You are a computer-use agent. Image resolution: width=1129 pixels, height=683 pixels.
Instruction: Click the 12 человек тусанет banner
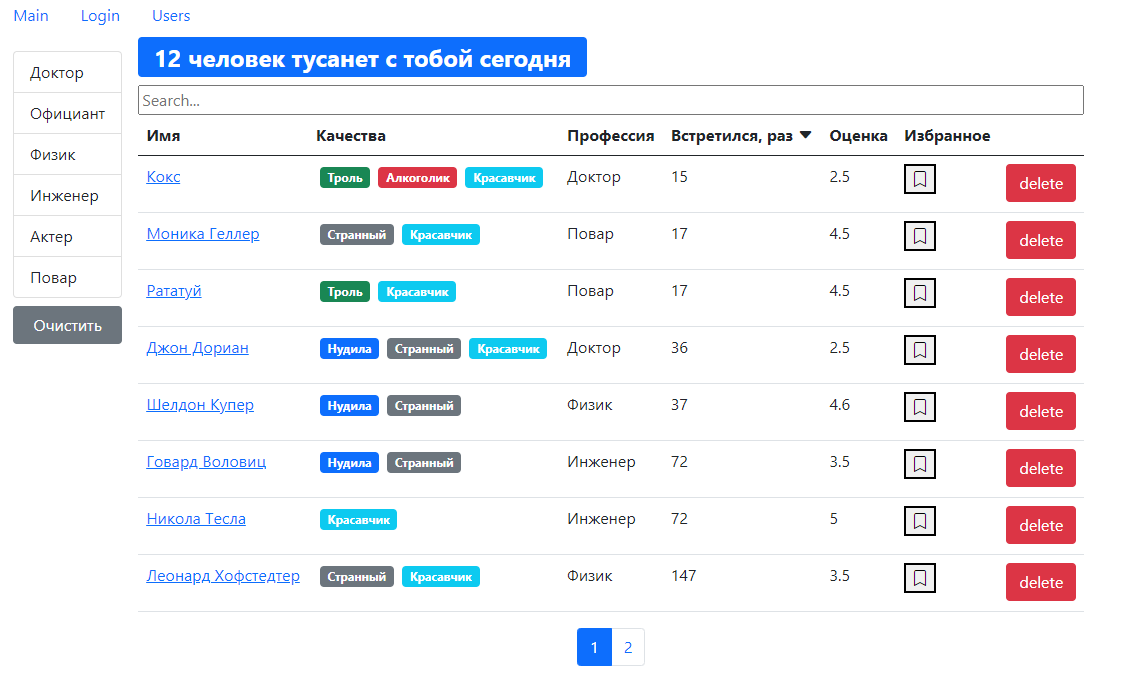point(362,58)
